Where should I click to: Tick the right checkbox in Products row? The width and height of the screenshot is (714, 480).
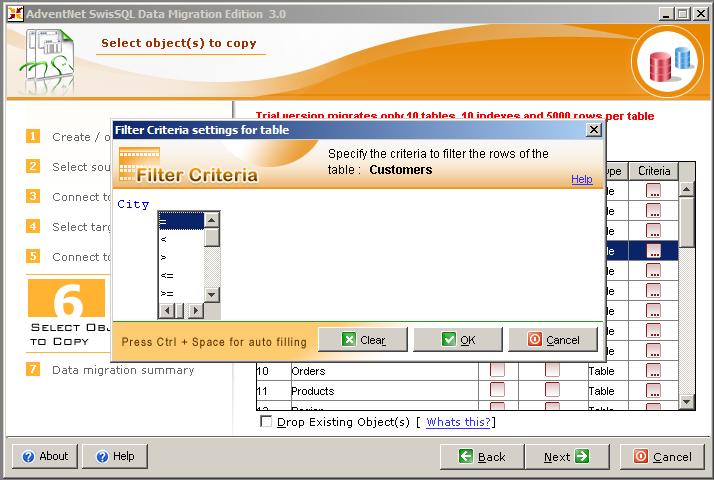[552, 390]
